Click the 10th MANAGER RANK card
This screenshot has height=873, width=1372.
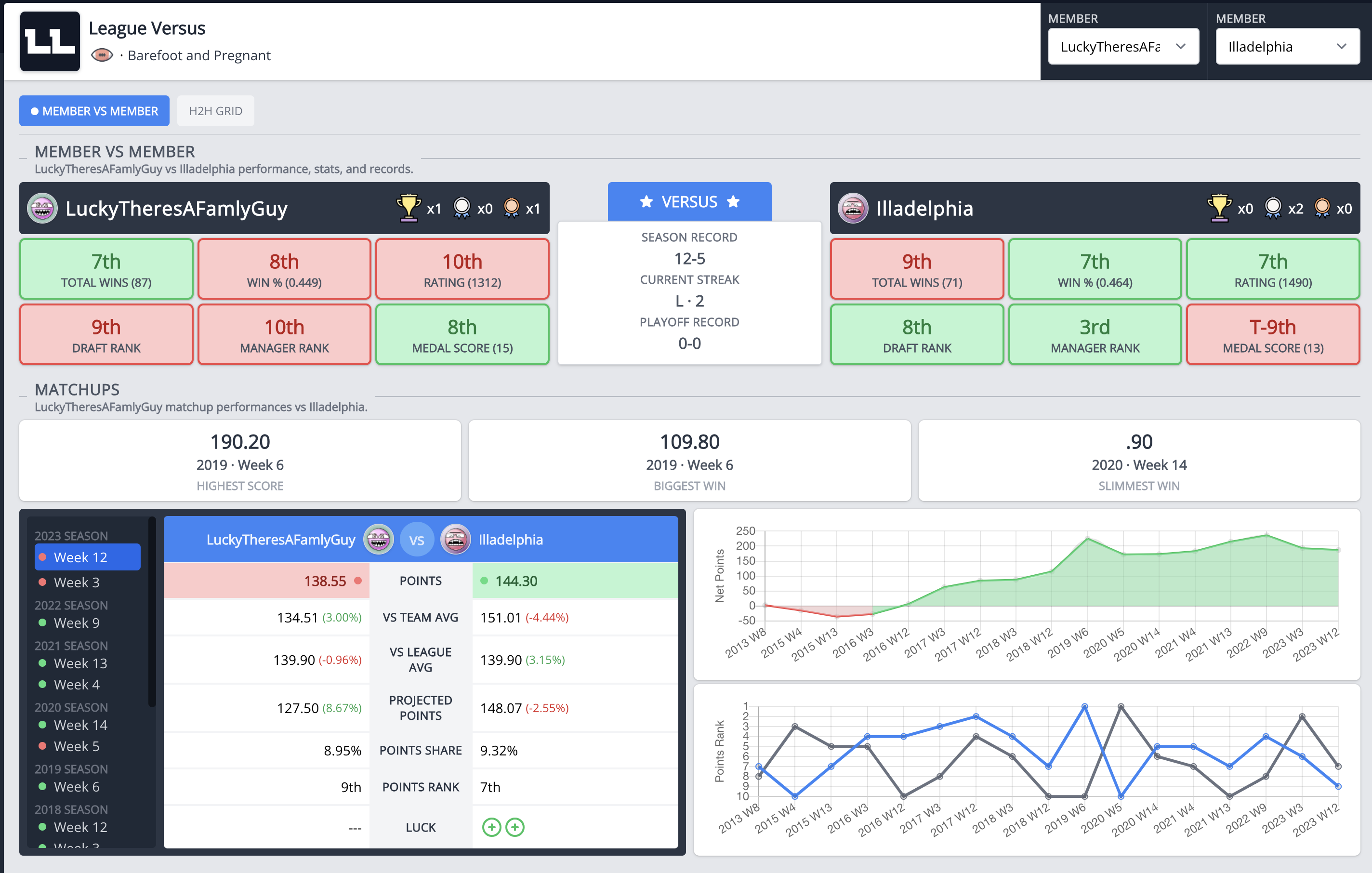284,334
